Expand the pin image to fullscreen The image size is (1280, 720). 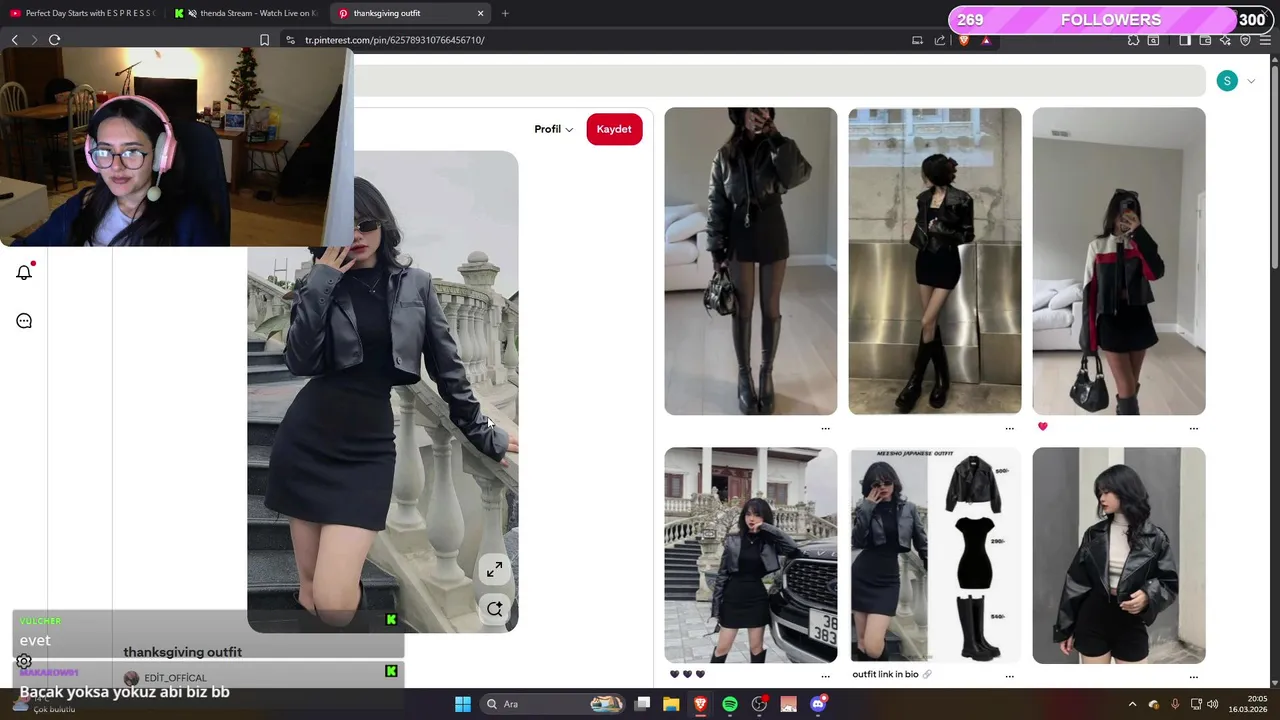coord(494,570)
